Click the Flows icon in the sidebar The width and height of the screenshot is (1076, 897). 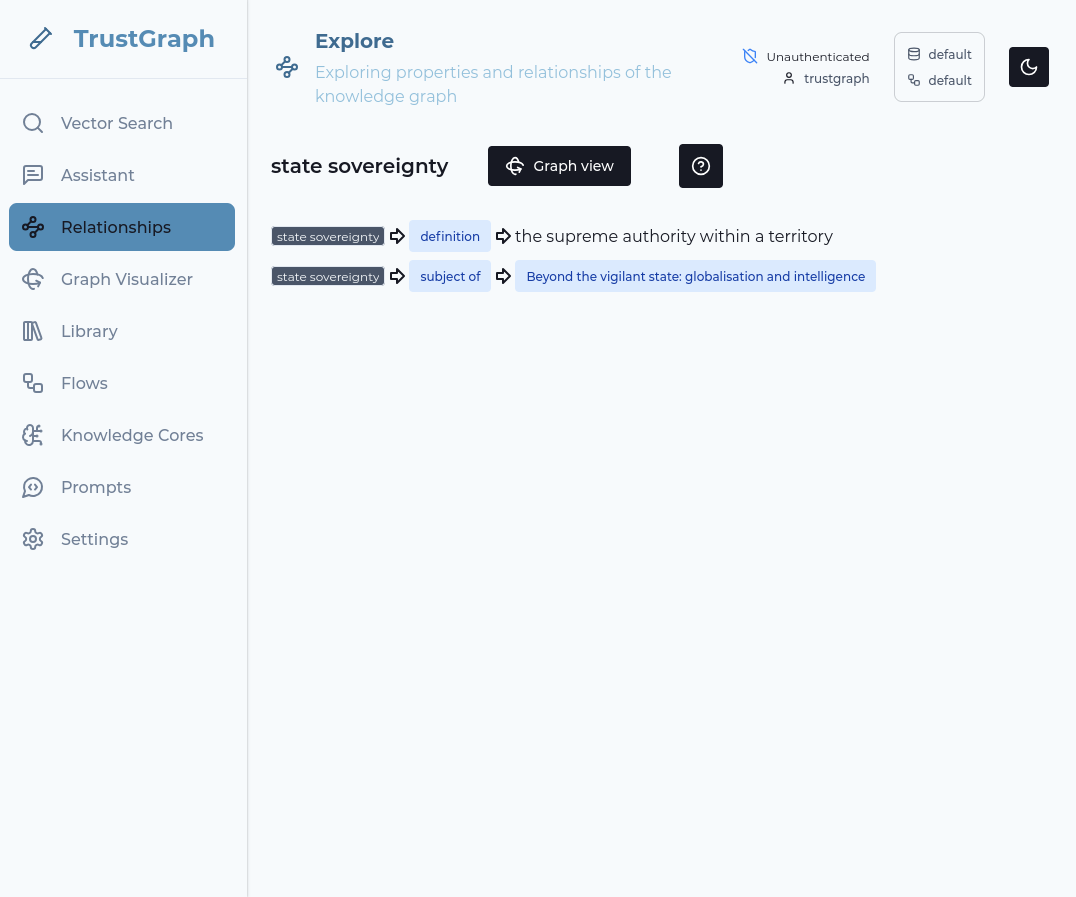click(x=33, y=383)
